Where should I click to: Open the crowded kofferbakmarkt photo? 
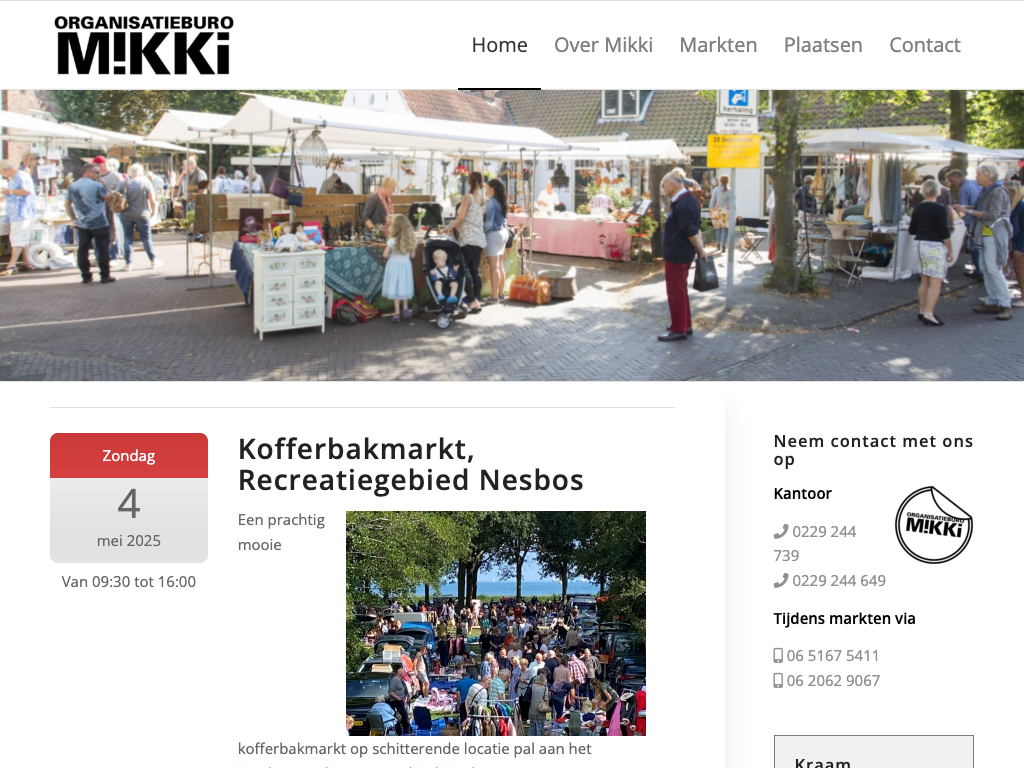[496, 623]
